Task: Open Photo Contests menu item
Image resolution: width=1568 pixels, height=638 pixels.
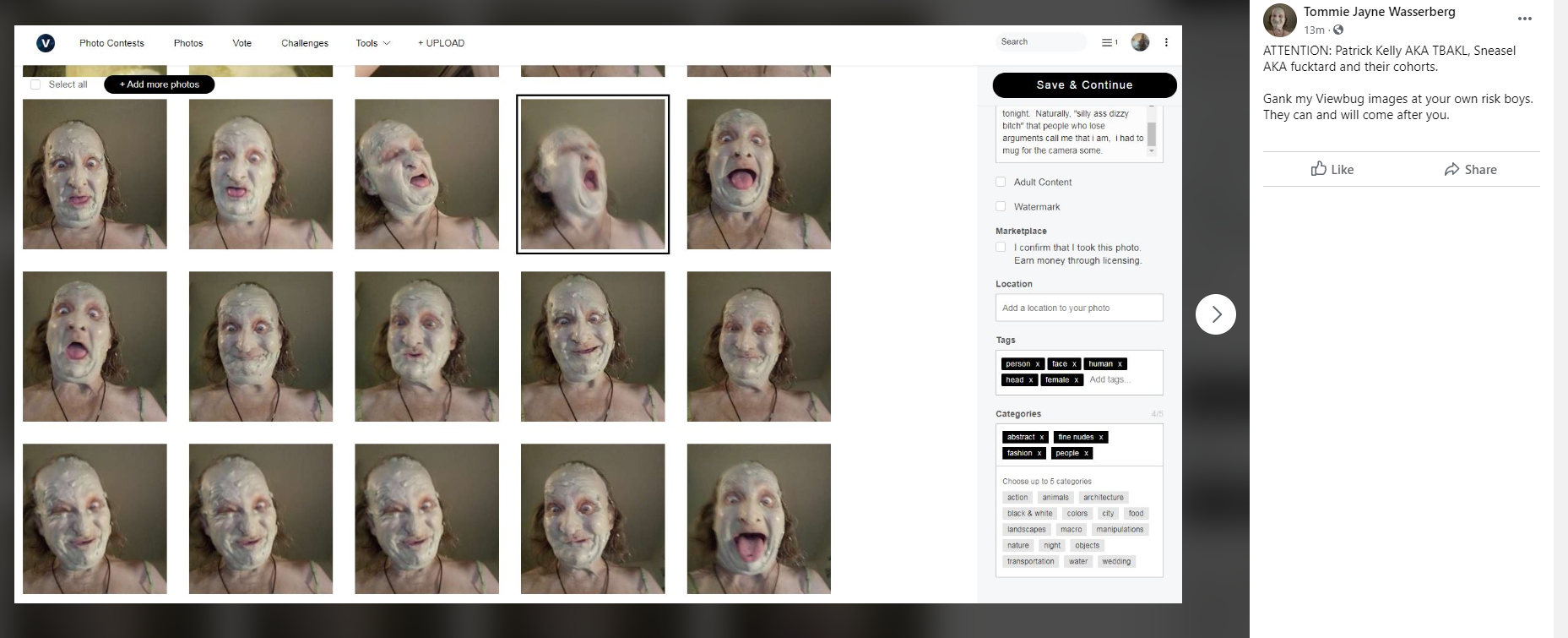Action: (x=111, y=43)
